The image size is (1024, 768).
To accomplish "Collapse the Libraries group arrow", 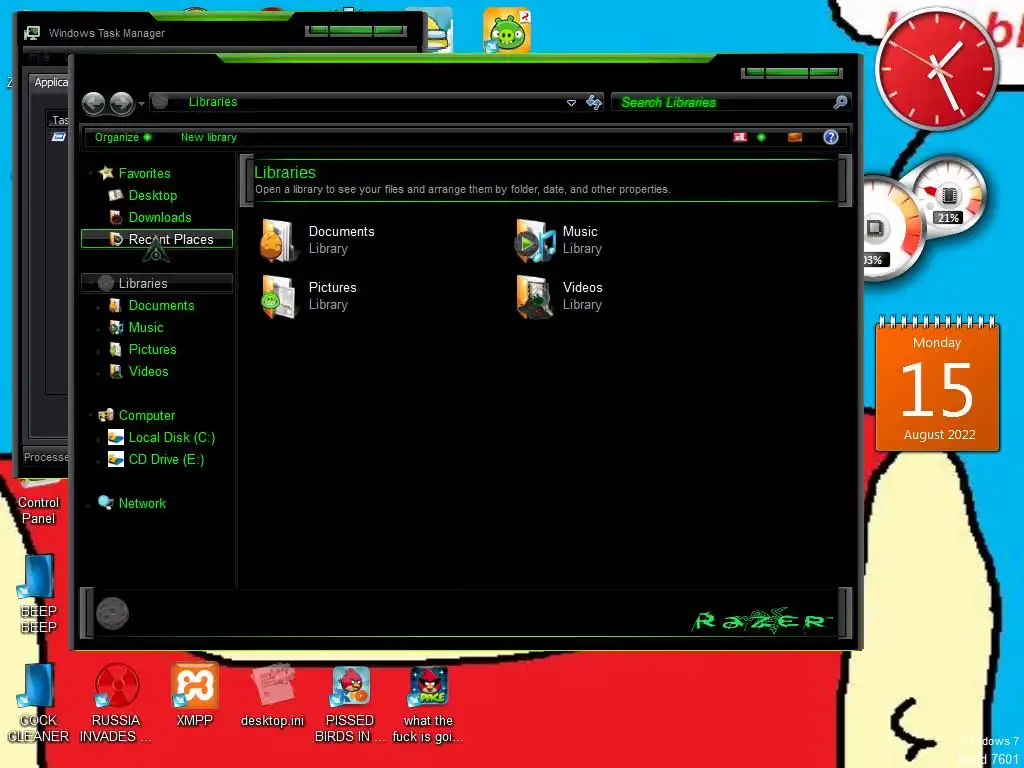I will click(91, 283).
